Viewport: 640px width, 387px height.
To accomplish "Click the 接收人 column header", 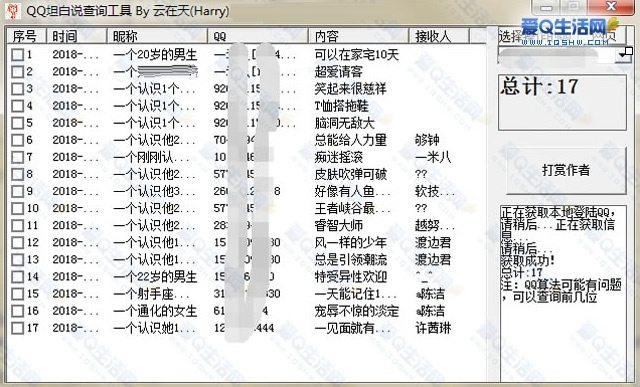I will point(439,36).
